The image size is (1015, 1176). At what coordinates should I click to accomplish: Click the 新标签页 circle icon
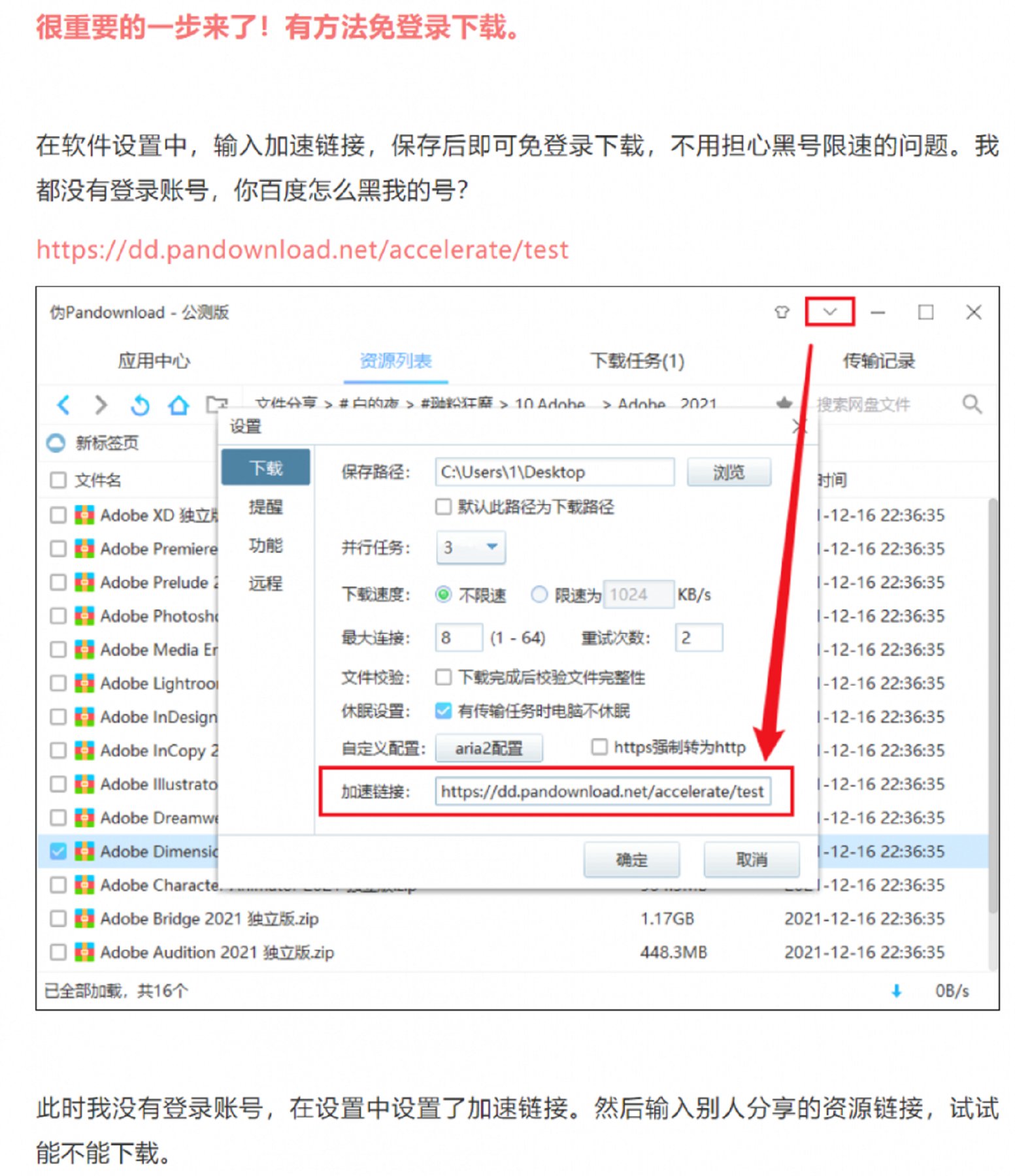pyautogui.click(x=56, y=443)
